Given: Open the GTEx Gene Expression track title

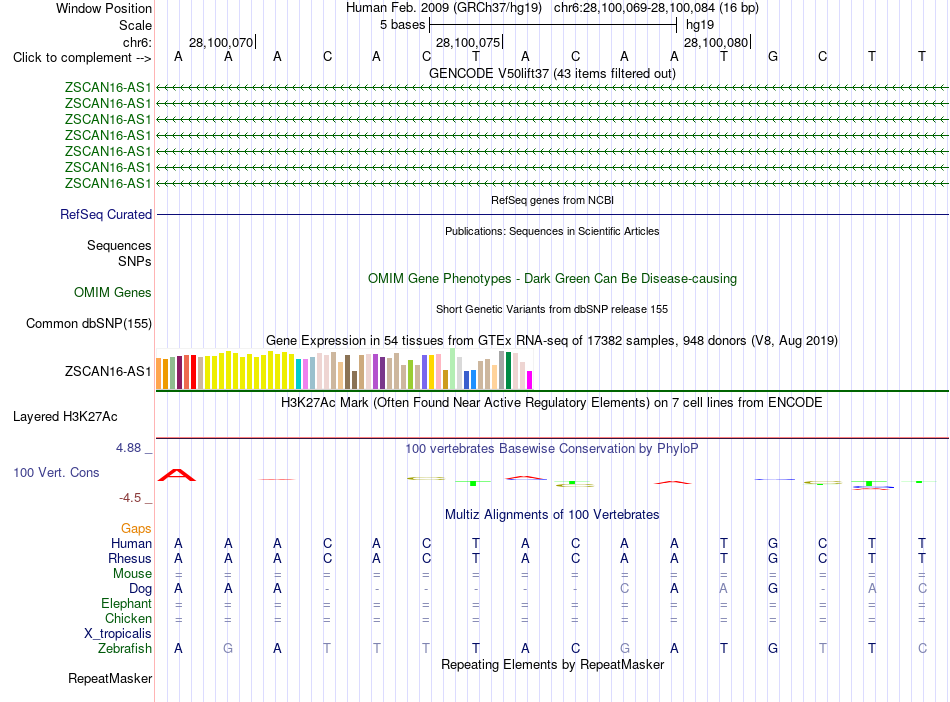Looking at the screenshot, I should pyautogui.click(x=552, y=340).
